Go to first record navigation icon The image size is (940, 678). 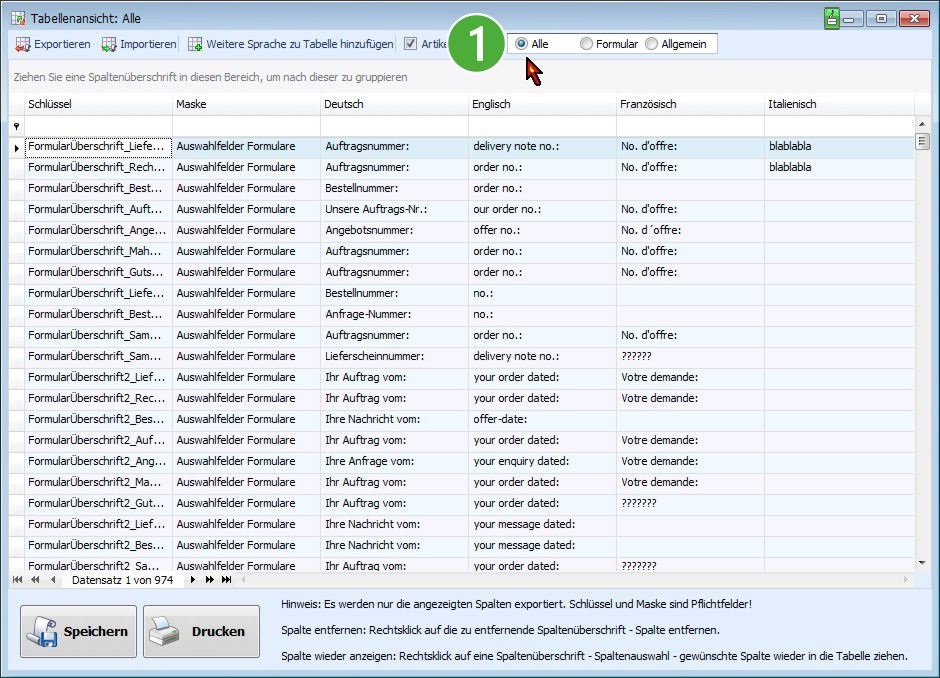point(17,580)
